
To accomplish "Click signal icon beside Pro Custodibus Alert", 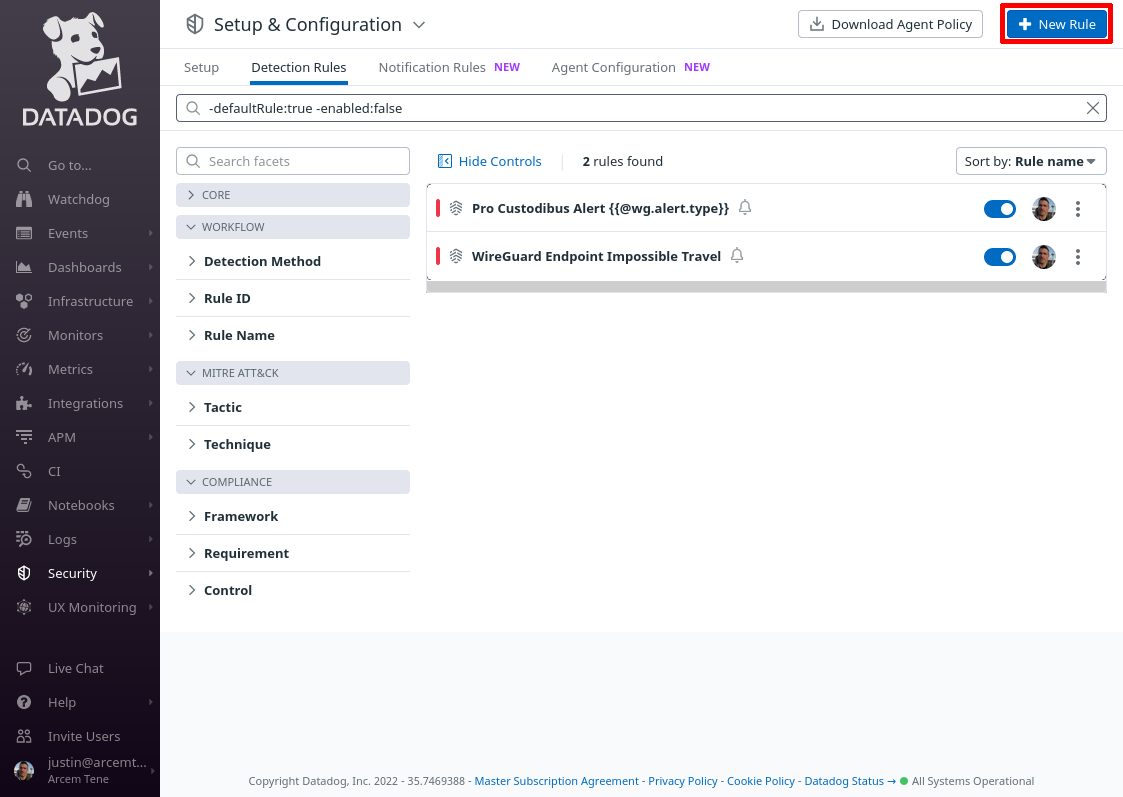I will point(456,208).
